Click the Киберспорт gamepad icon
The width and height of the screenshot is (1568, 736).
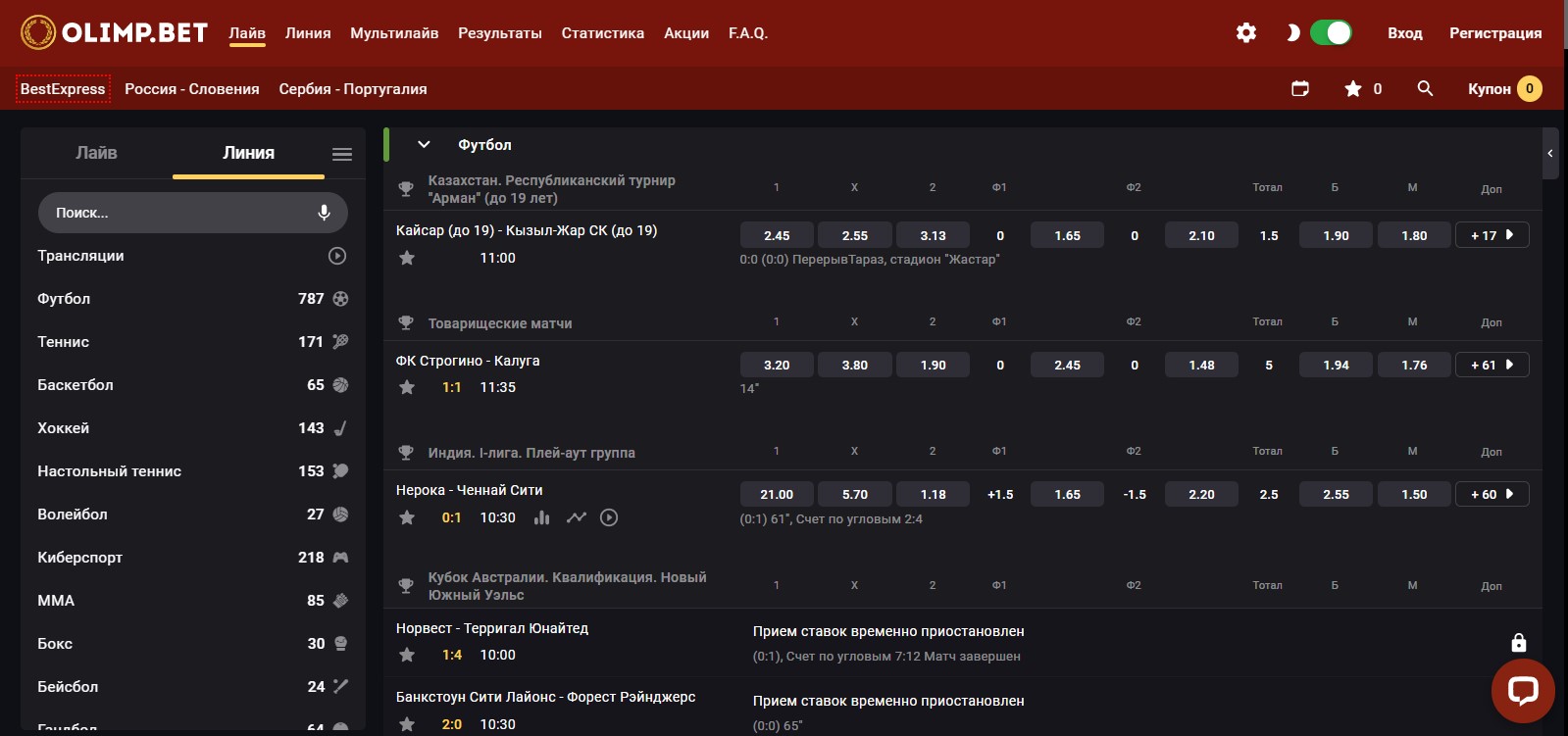coord(340,558)
